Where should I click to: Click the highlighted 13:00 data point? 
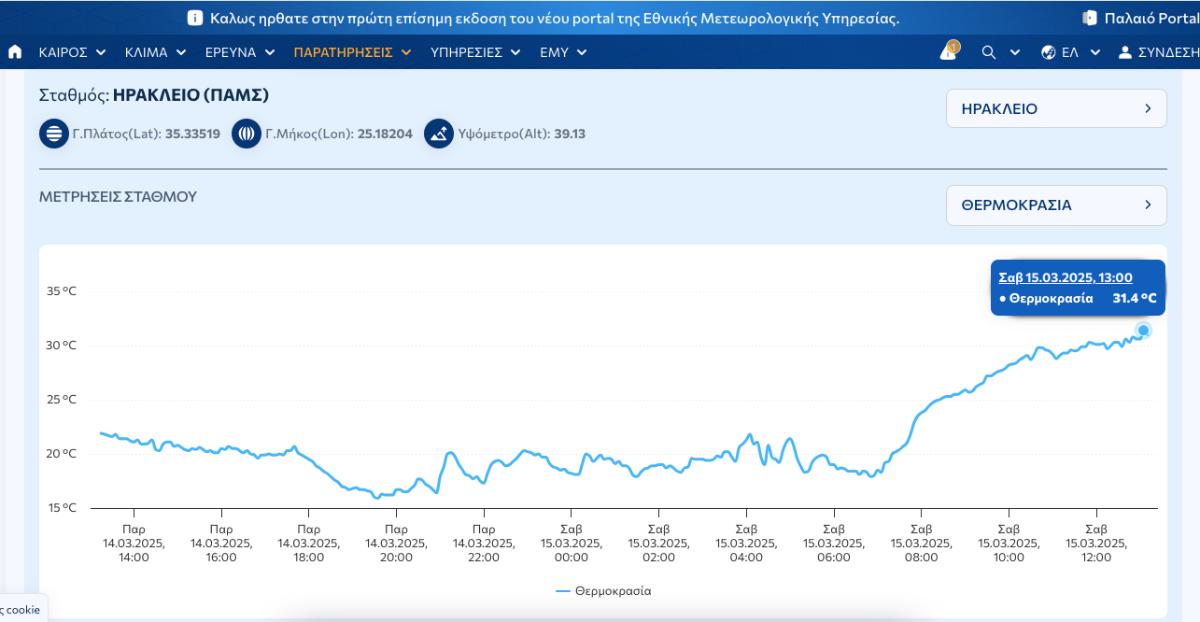tap(1143, 330)
